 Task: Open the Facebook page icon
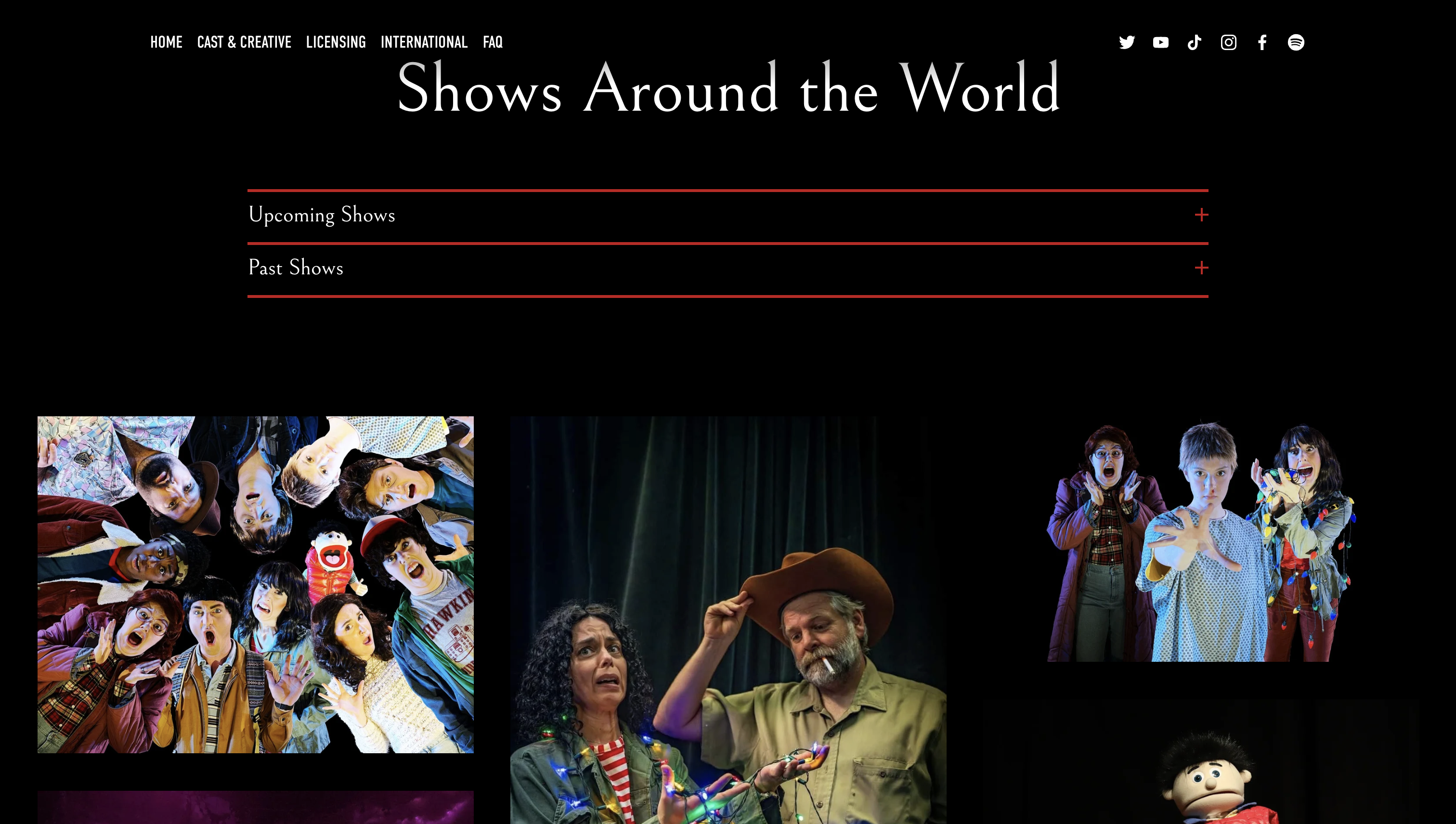(x=1262, y=42)
